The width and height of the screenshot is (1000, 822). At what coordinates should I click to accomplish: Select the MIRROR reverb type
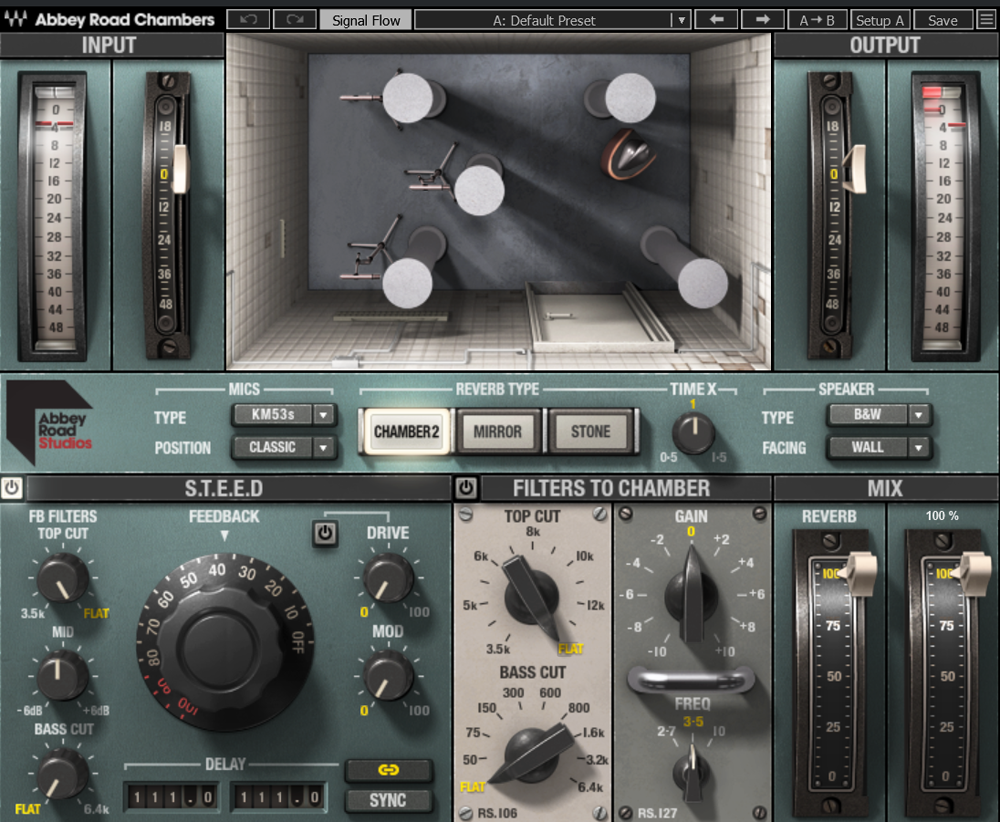point(497,432)
